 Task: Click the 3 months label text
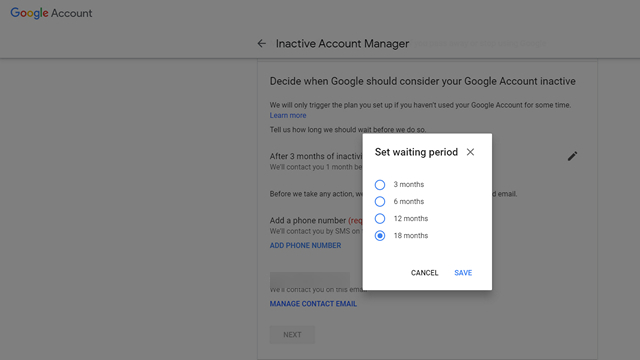(409, 184)
